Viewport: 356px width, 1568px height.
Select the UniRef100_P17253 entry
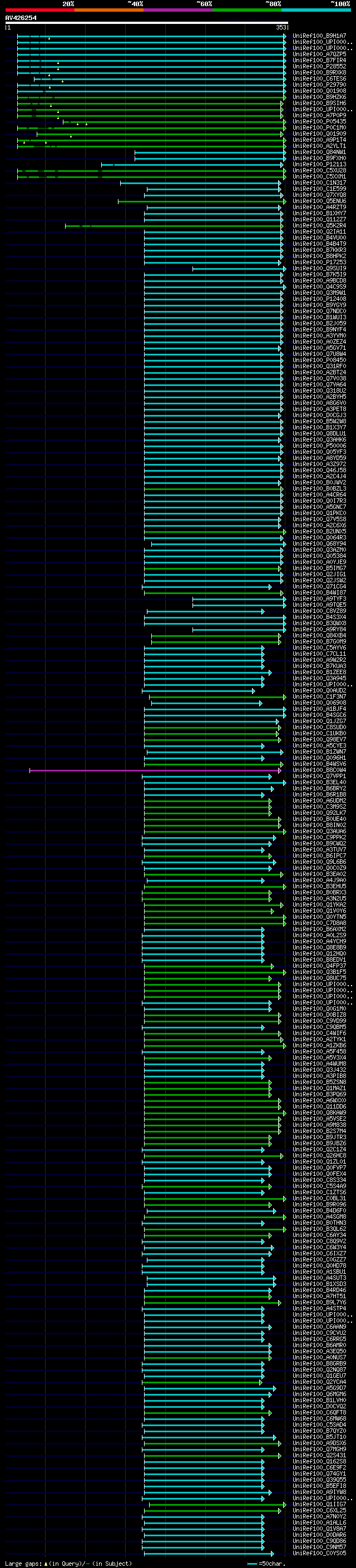pos(319,263)
